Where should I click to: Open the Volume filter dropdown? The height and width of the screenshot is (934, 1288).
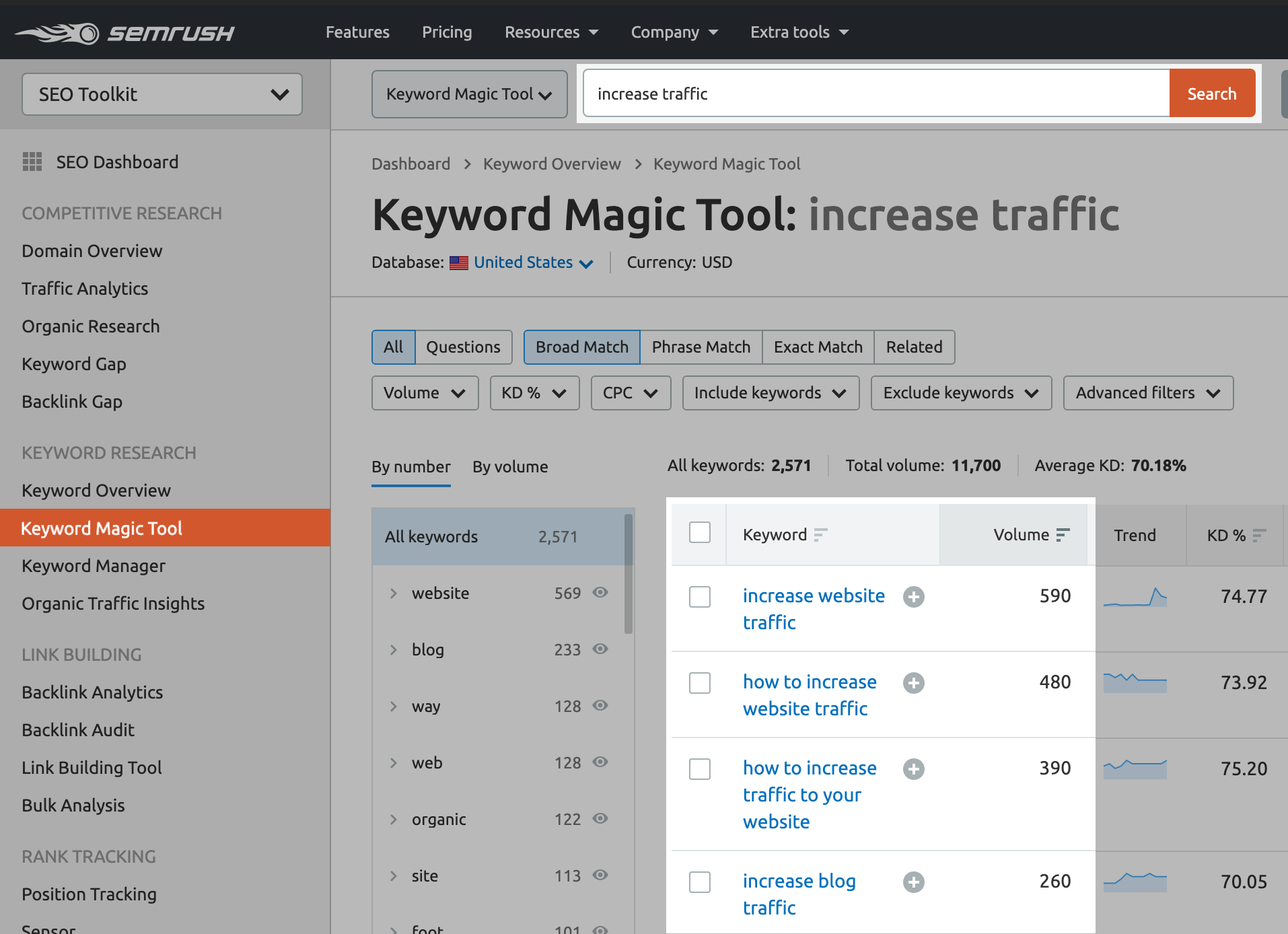[x=425, y=393]
